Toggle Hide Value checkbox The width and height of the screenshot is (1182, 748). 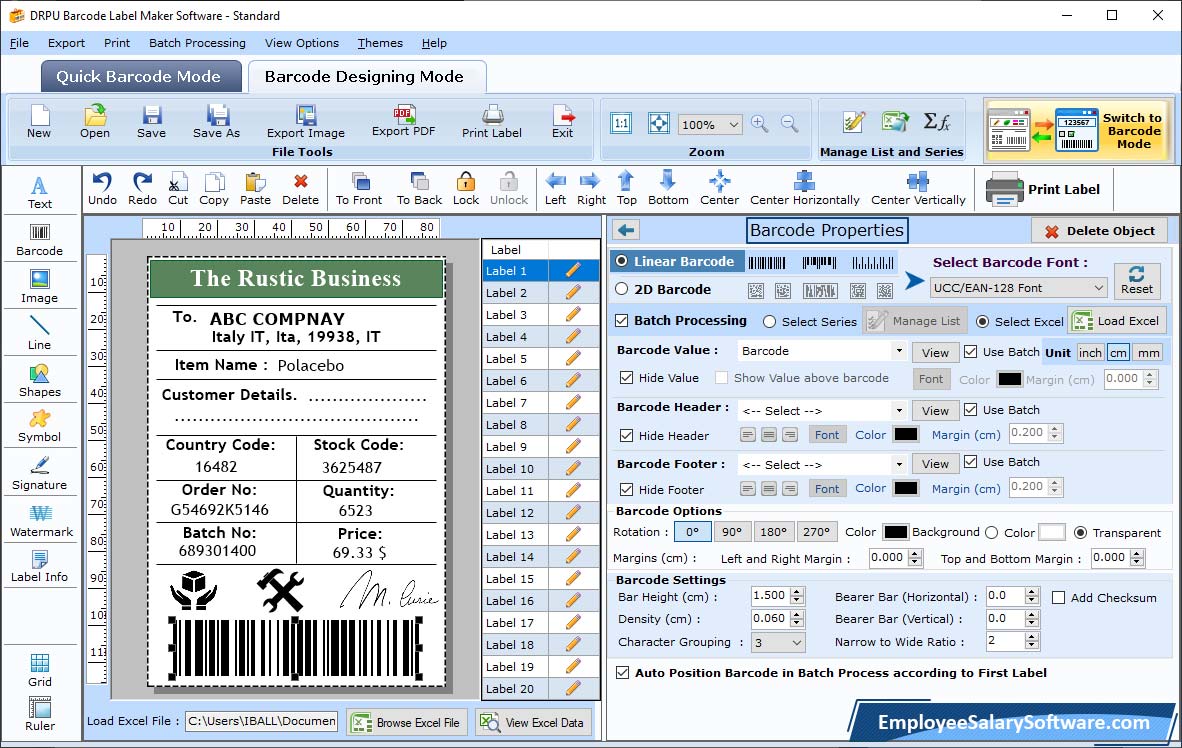[x=626, y=378]
